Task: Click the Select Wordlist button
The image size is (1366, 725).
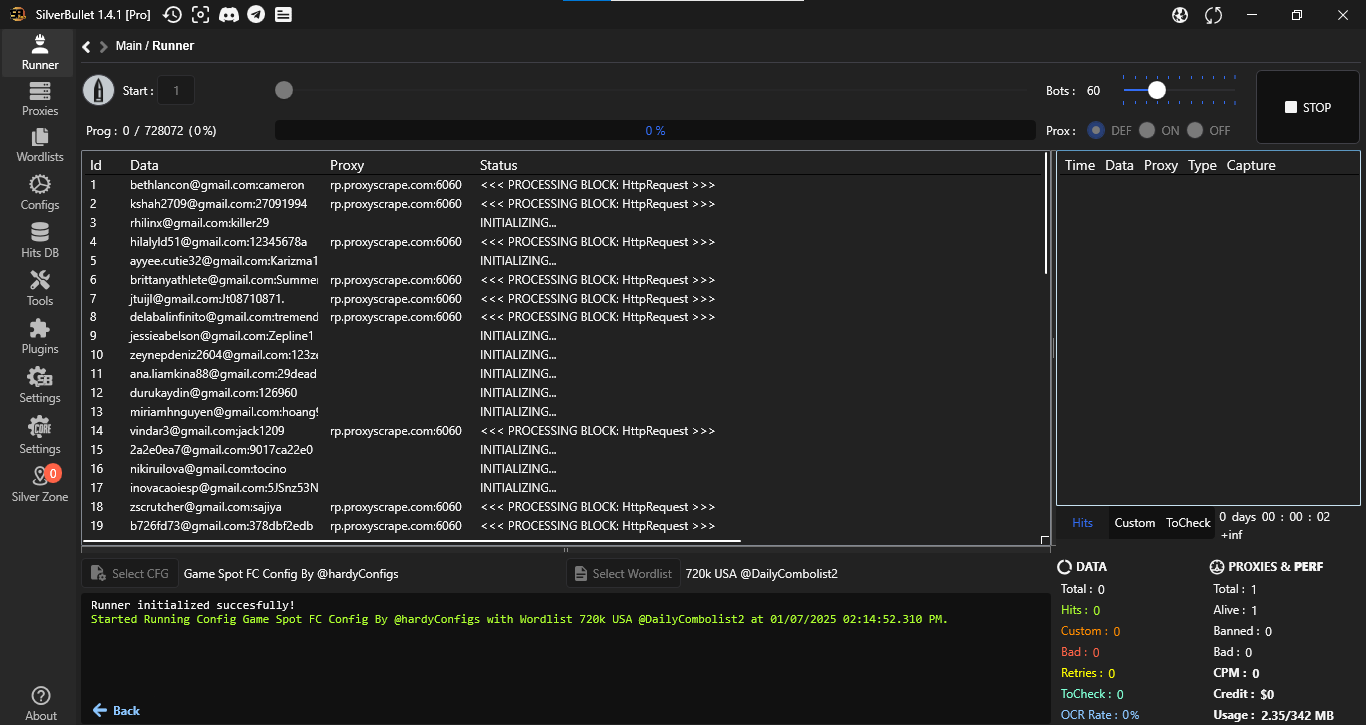Action: pyautogui.click(x=622, y=574)
